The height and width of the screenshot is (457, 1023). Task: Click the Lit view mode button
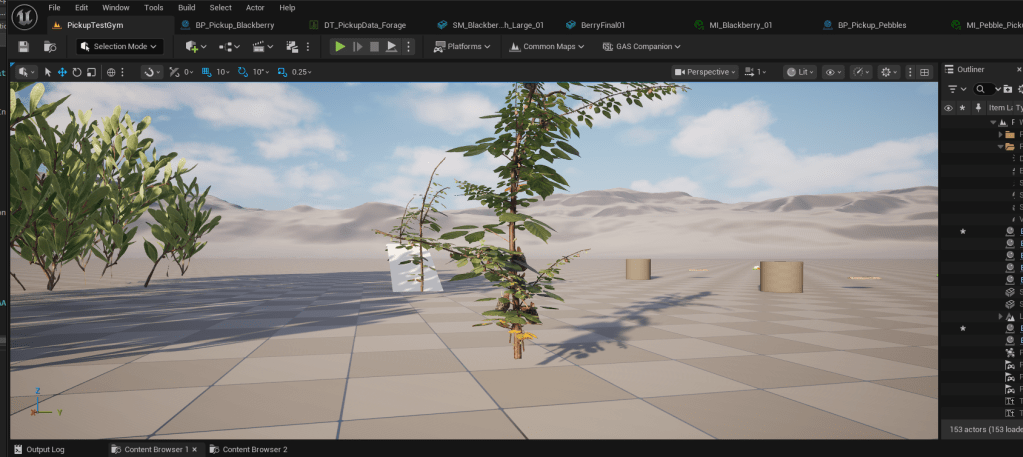(x=800, y=72)
